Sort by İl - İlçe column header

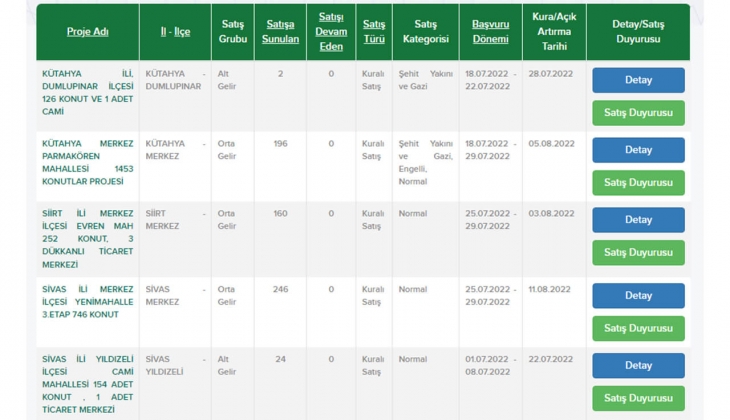pos(175,32)
